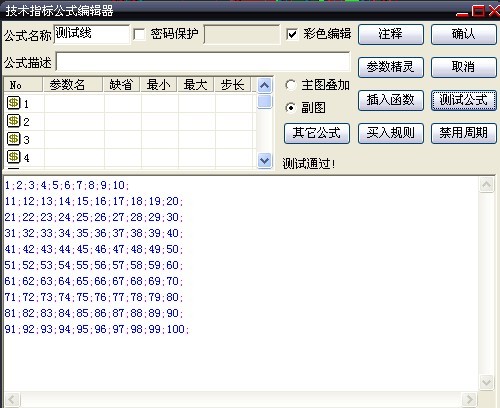This screenshot has width=500, height=408.
Task: Open the 禁用周期 settings
Action: (x=464, y=133)
